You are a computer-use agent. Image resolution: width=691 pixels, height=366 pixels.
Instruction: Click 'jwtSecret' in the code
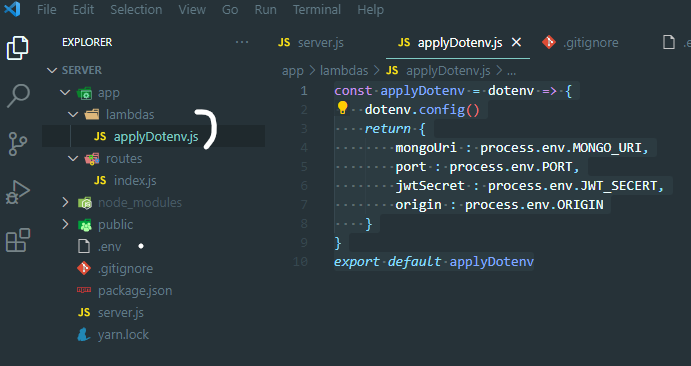430,186
